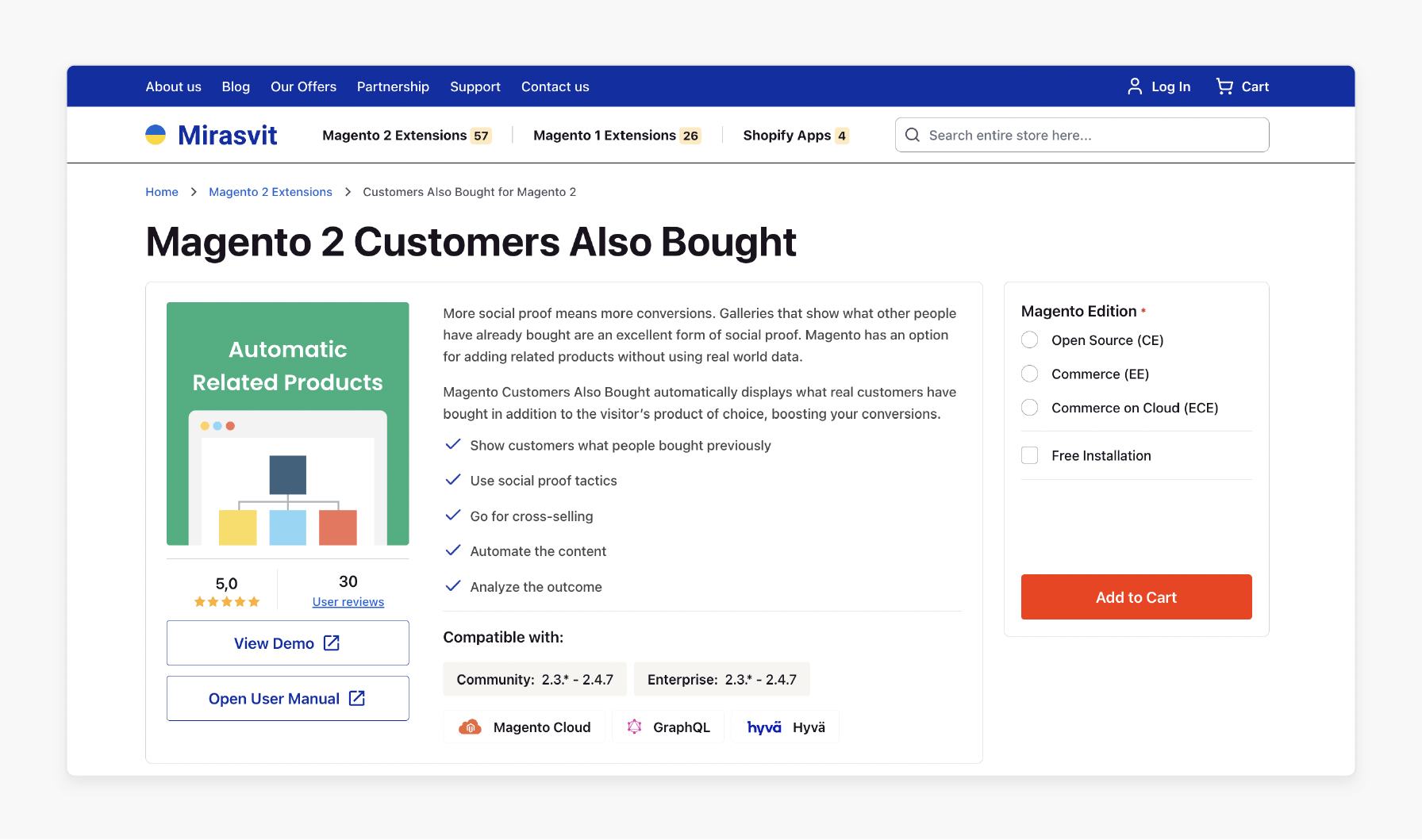The width and height of the screenshot is (1422, 840).
Task: Click the Mirasvit logo
Action: [x=211, y=135]
